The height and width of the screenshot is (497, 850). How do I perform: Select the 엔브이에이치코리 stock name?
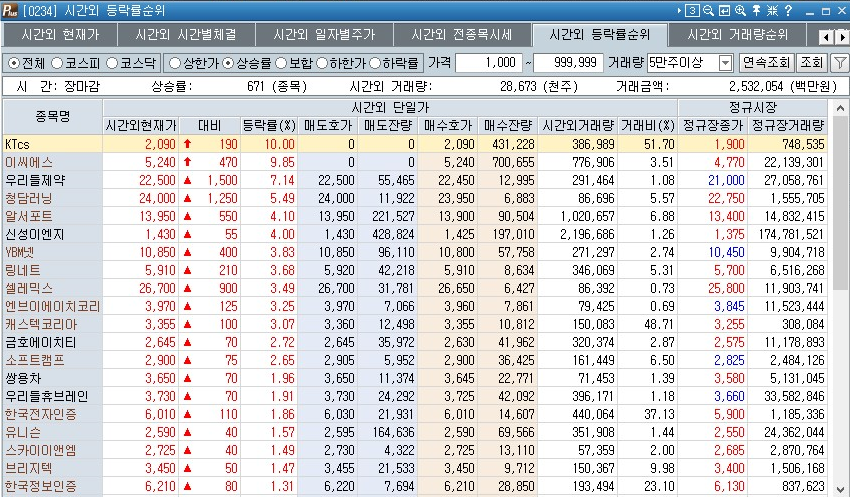(x=53, y=306)
